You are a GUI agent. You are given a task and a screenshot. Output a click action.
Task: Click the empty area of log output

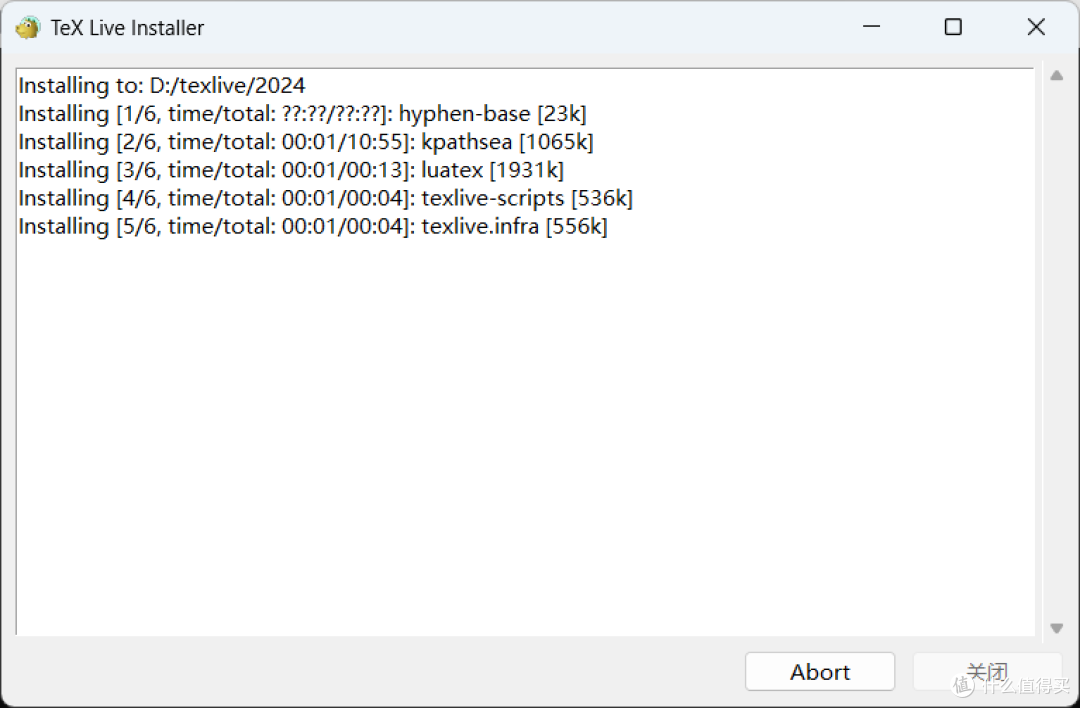tap(525, 434)
